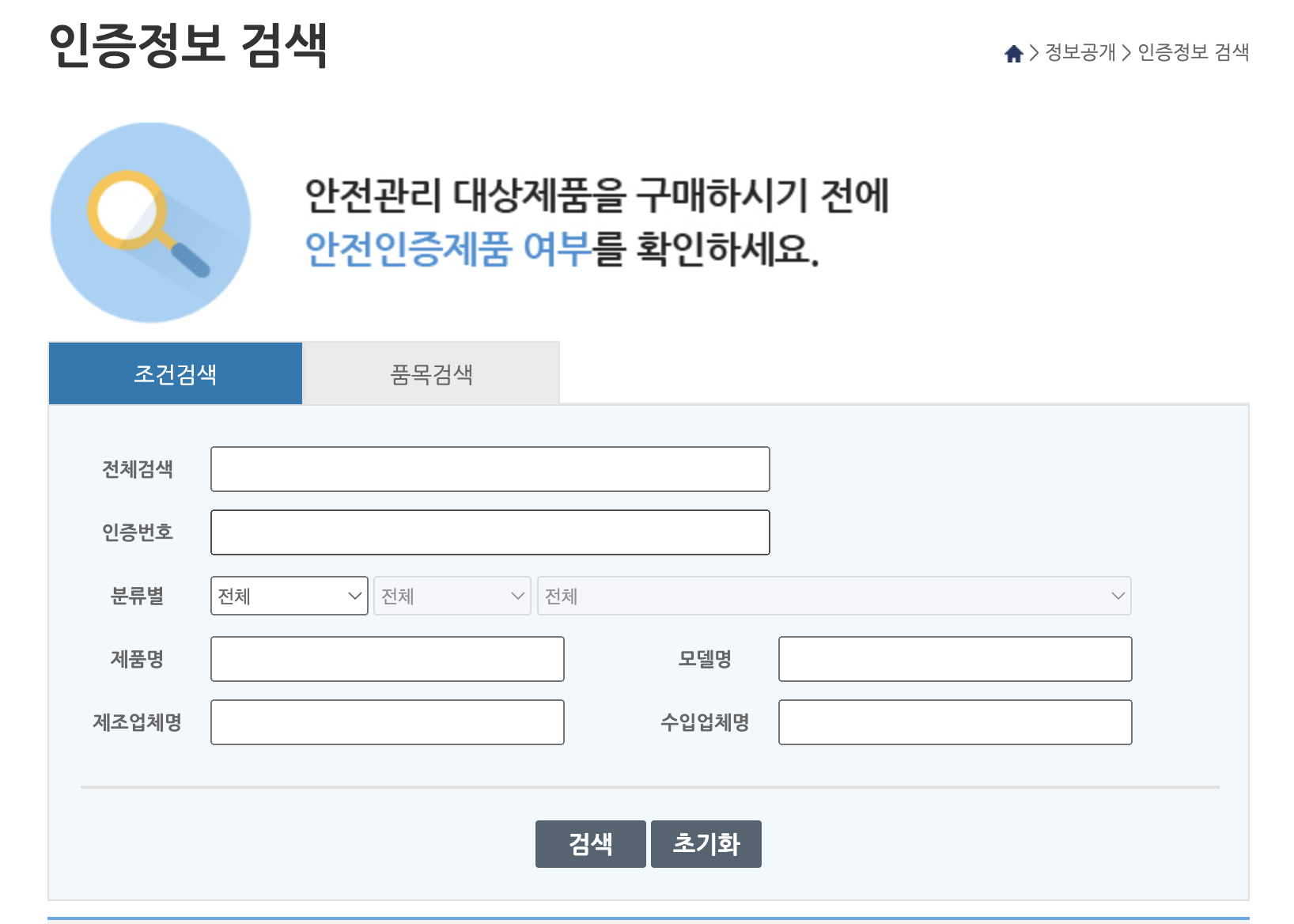Select the 제품명 input field

click(386, 658)
